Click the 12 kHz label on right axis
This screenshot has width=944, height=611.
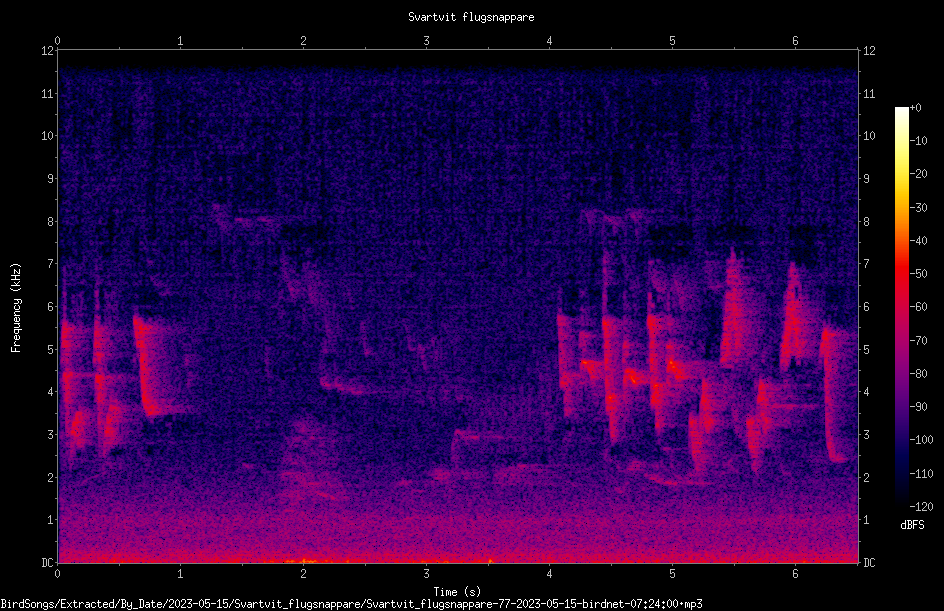(869, 51)
